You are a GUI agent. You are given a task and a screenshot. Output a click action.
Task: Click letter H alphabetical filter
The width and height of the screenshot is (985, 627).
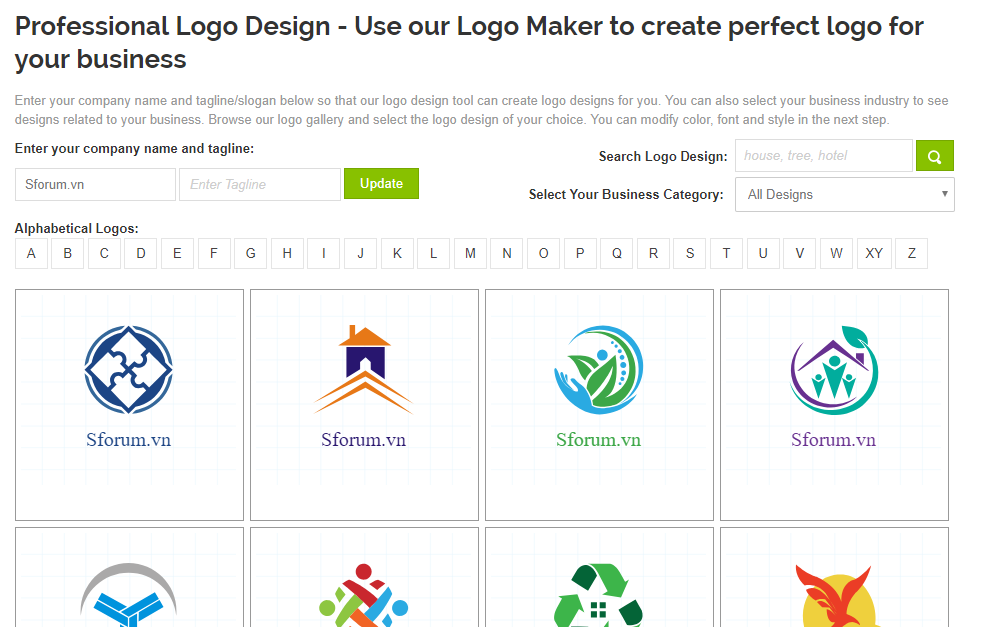287,254
